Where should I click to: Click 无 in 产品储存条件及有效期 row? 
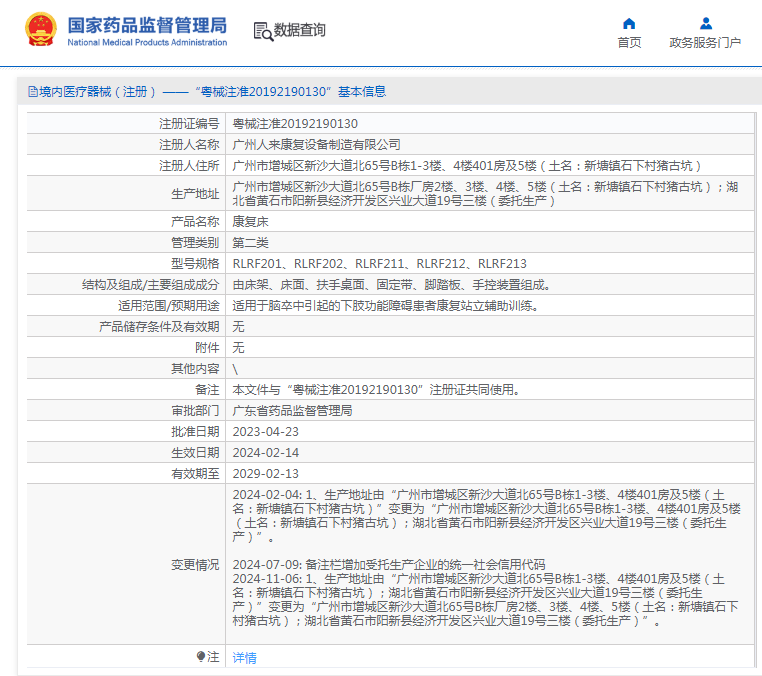[238, 327]
